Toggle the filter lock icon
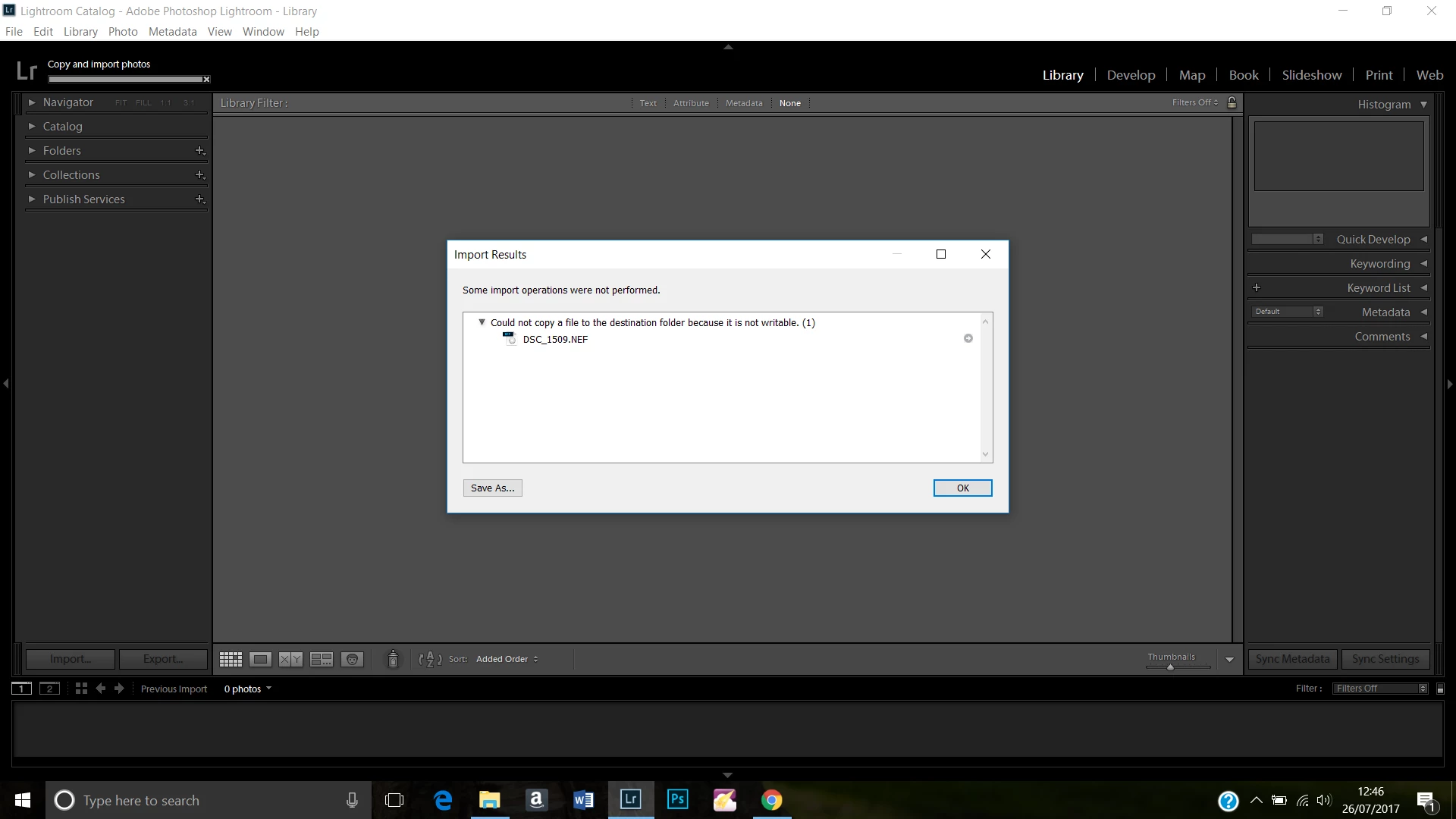This screenshot has width=1456, height=819. (1232, 102)
